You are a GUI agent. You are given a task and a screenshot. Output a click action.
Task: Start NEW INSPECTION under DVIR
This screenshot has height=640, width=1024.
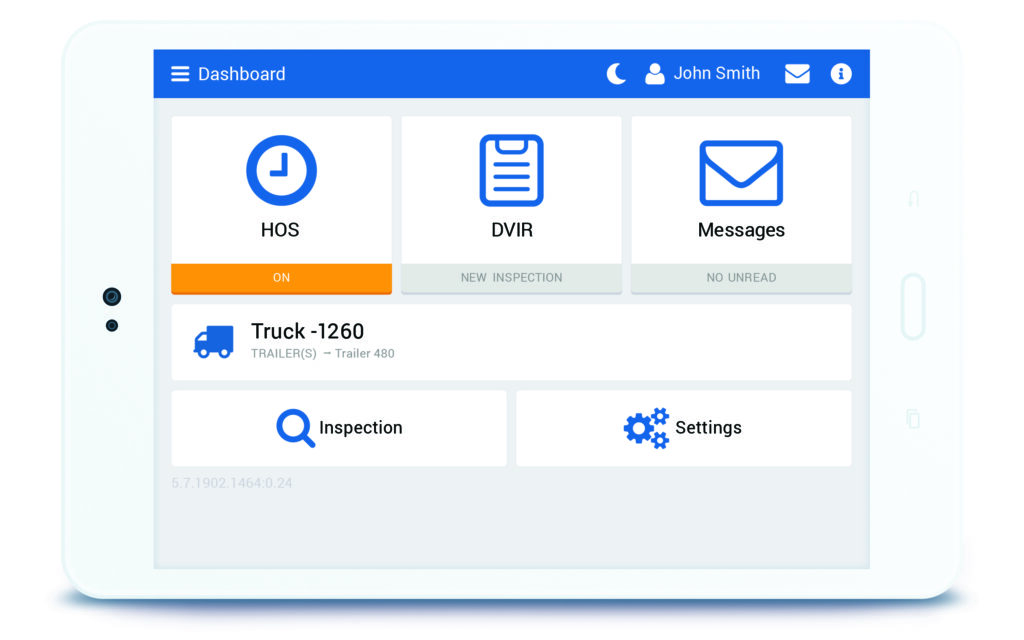511,278
